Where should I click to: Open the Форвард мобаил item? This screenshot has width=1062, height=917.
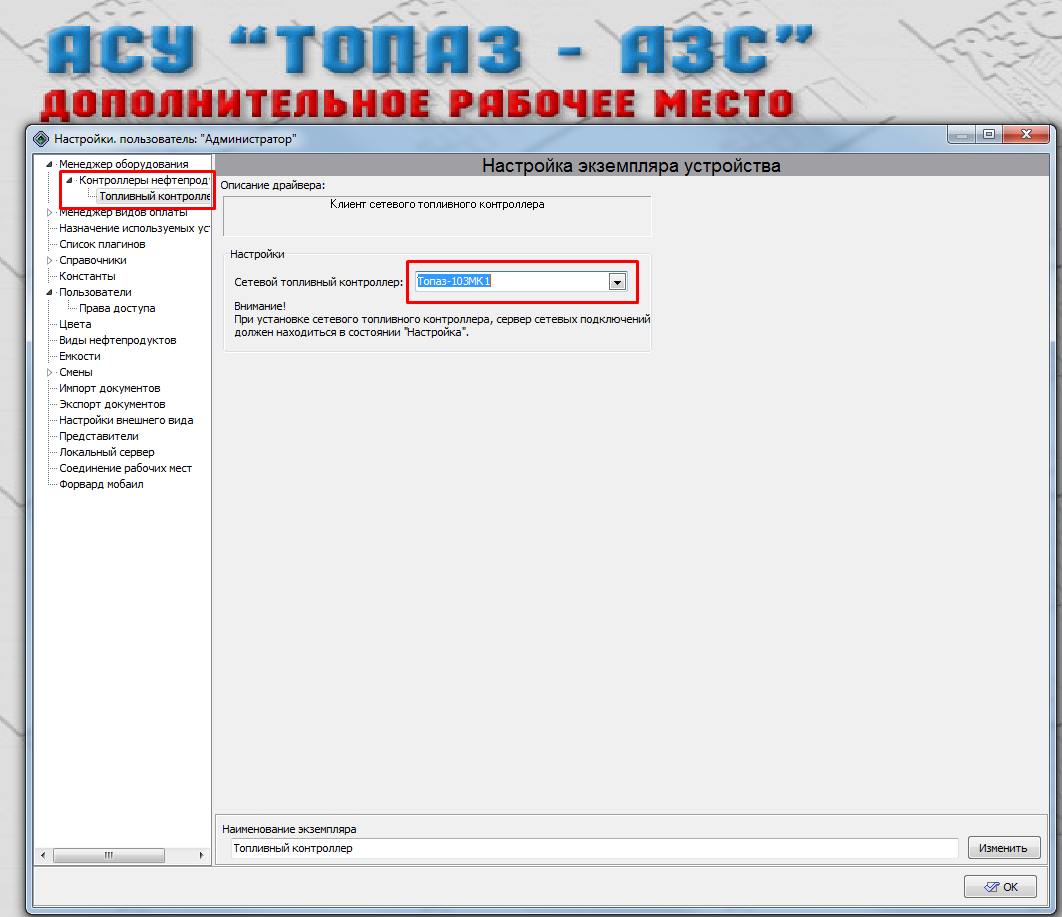(x=102, y=484)
